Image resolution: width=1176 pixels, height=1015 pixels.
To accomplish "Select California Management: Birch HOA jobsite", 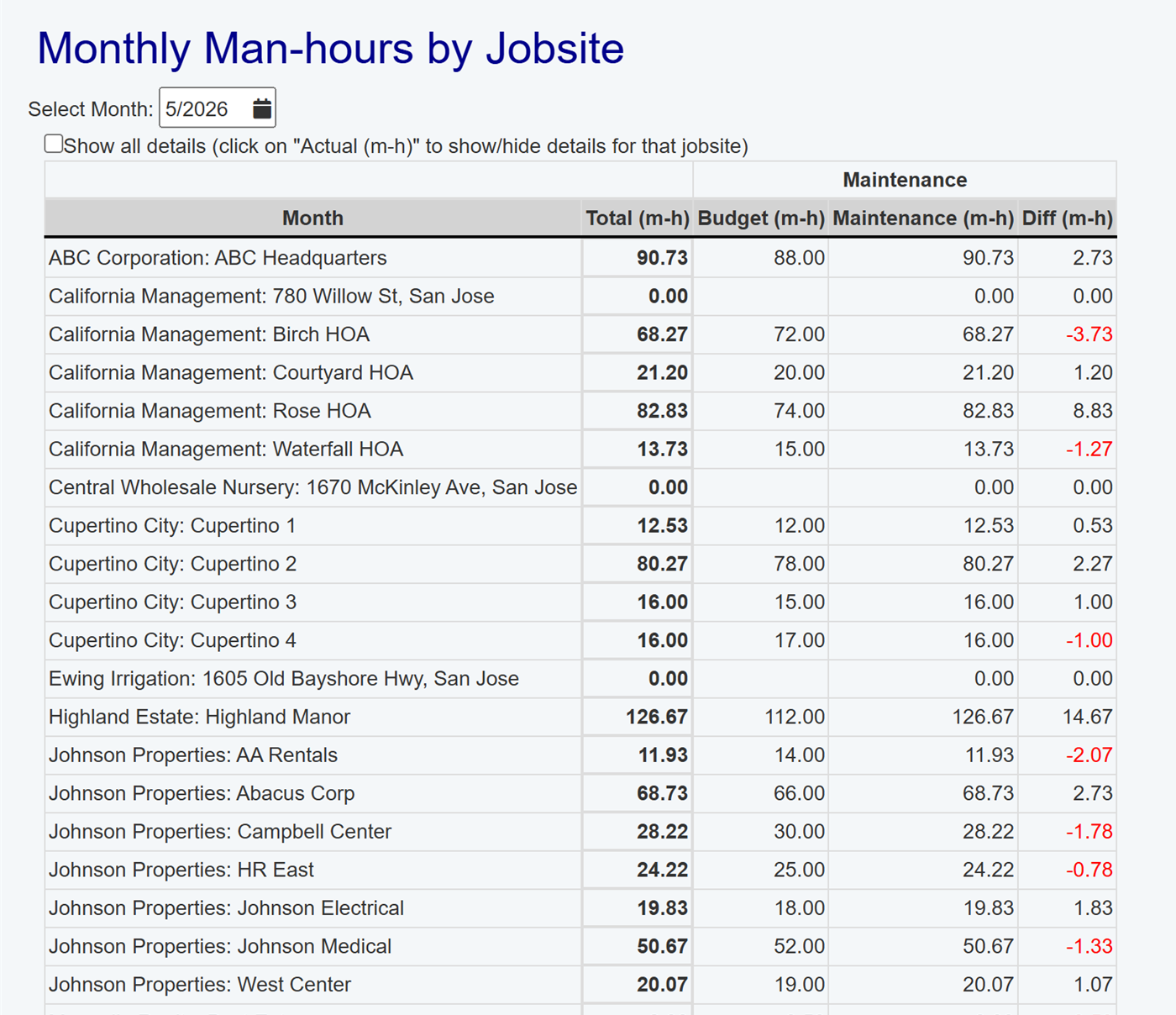I will [x=209, y=334].
